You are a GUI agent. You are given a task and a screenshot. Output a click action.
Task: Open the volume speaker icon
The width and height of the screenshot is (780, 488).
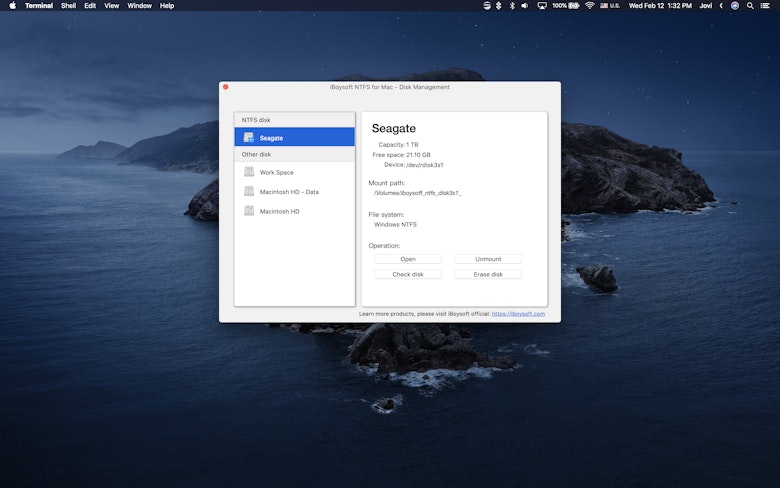pos(525,5)
